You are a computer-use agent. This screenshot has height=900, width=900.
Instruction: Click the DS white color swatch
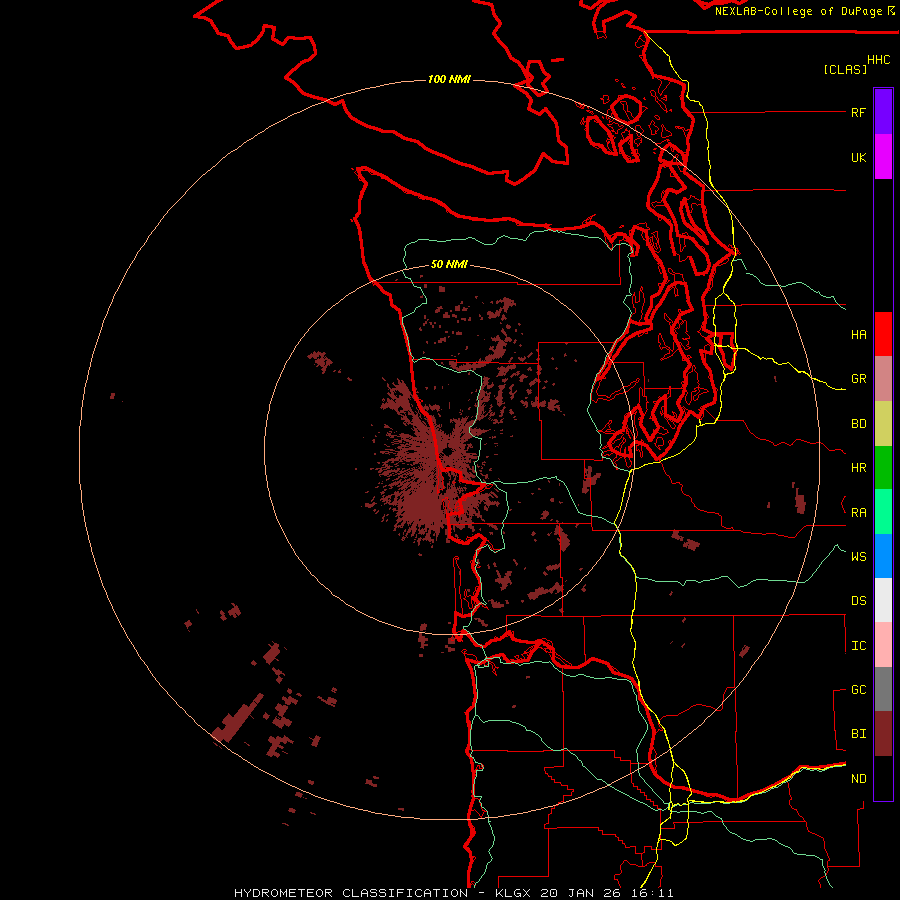pos(883,600)
